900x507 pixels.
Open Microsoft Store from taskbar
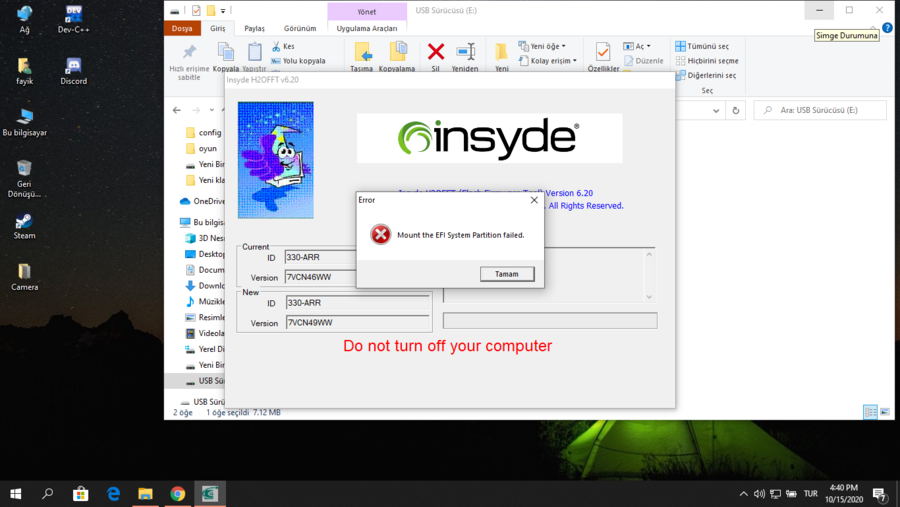[80, 494]
